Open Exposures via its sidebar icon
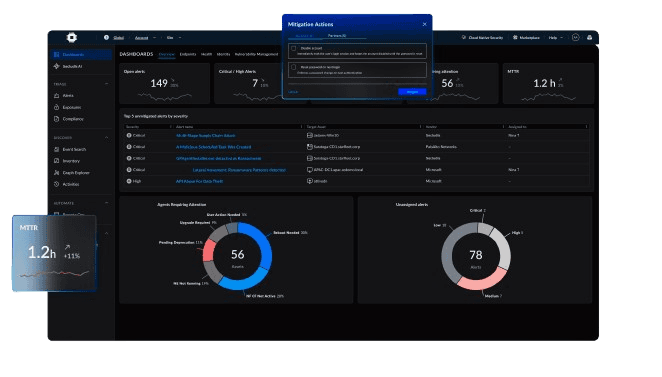This screenshot has width=662, height=377. coord(57,107)
